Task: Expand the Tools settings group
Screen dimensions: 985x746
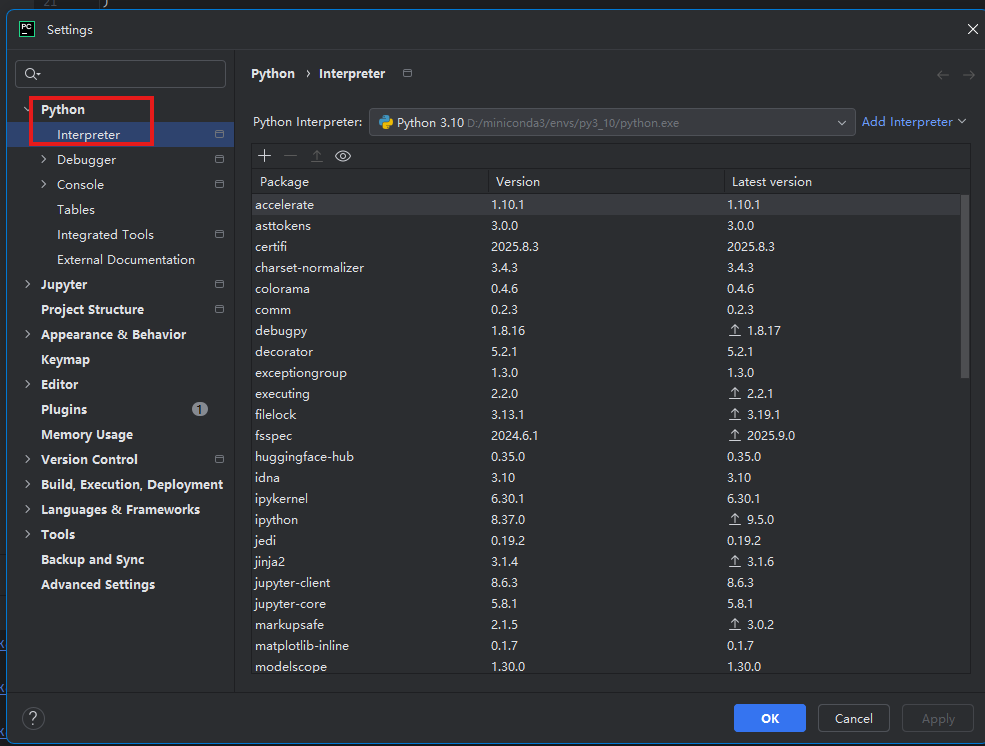Action: click(27, 534)
